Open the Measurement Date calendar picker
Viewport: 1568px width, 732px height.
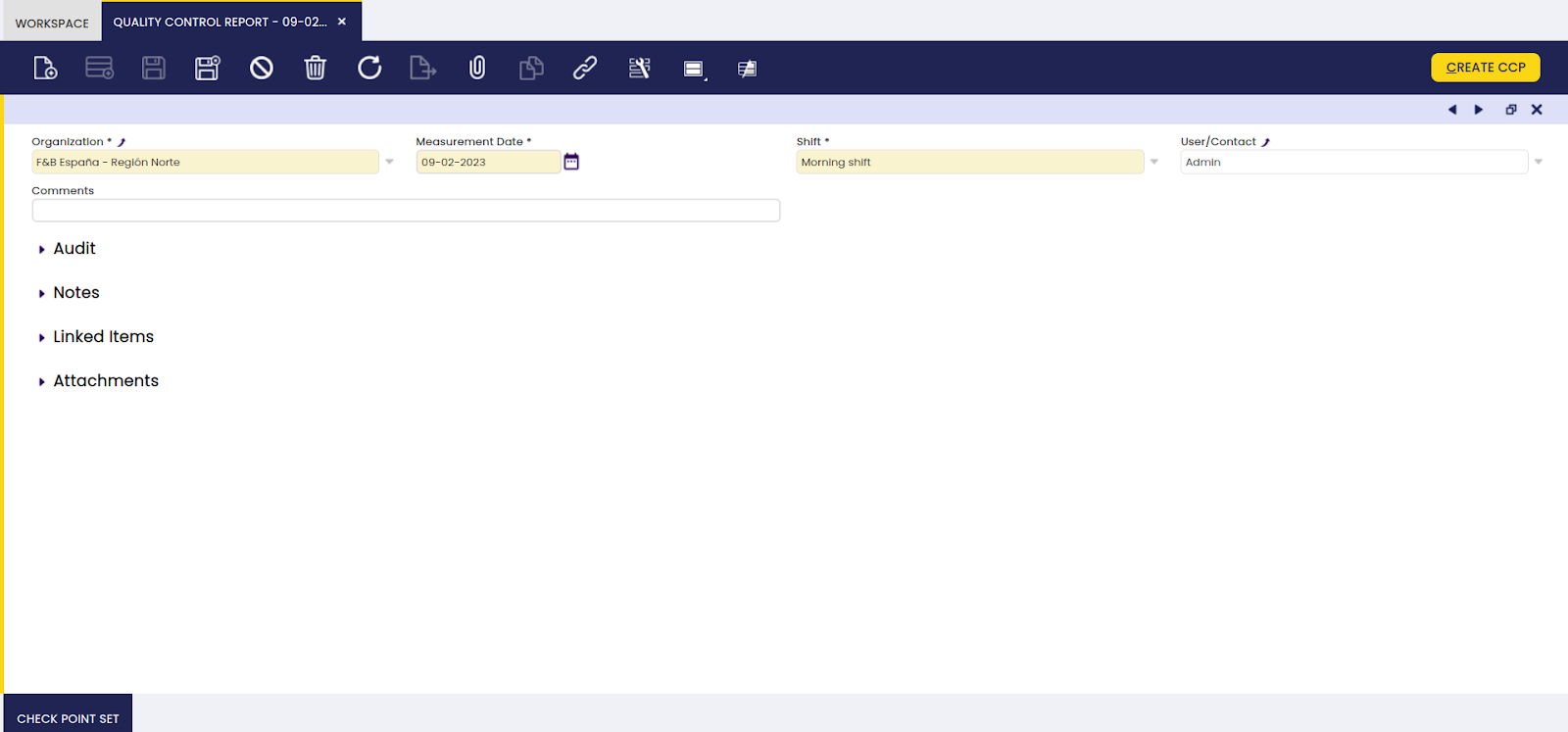571,162
